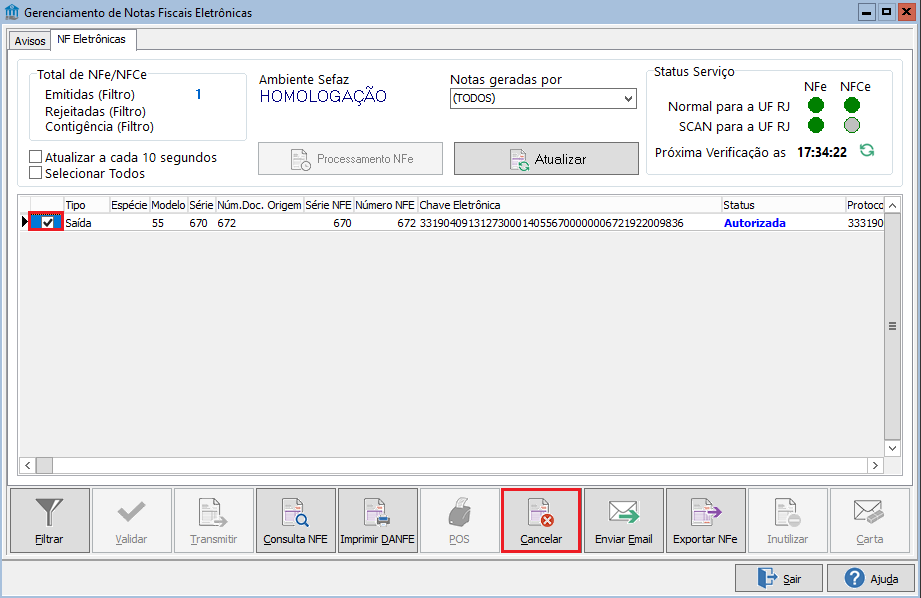Open the Carta envelope button
The height and width of the screenshot is (598, 921).
[869, 520]
